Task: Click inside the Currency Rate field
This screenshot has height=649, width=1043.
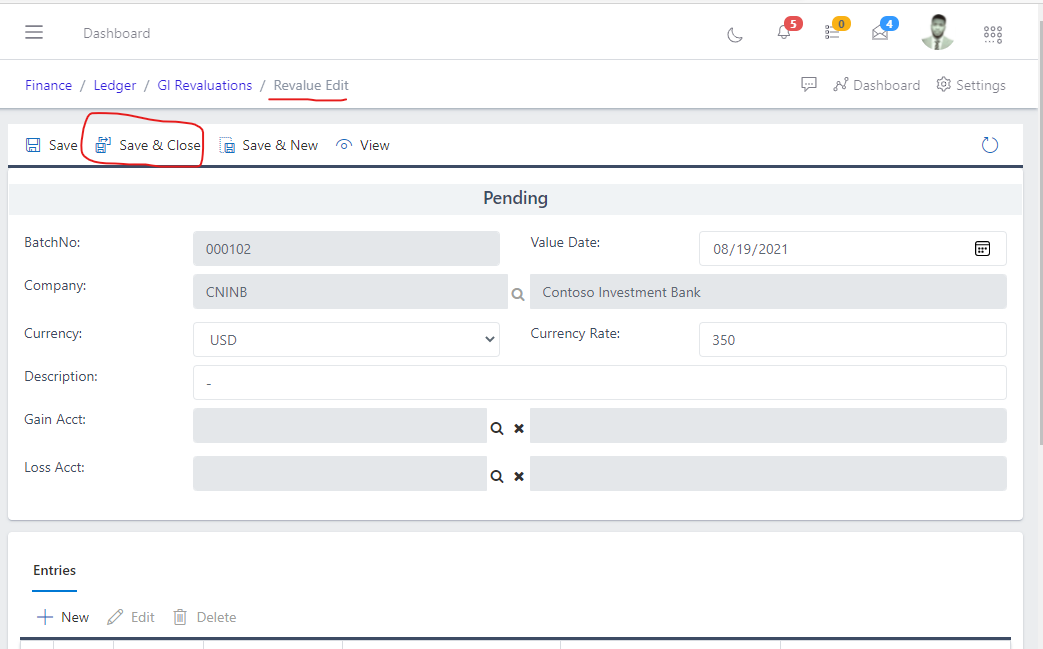Action: tap(851, 339)
